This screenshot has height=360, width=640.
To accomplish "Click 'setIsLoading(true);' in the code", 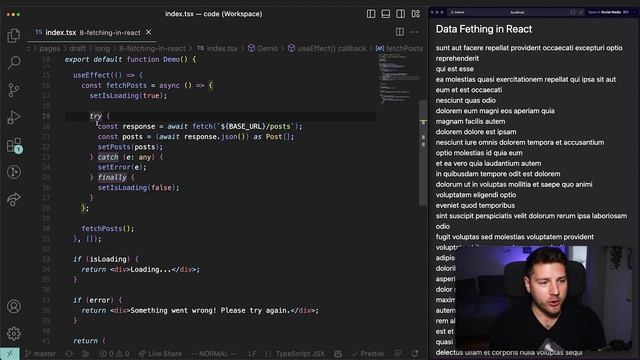I will coord(128,96).
